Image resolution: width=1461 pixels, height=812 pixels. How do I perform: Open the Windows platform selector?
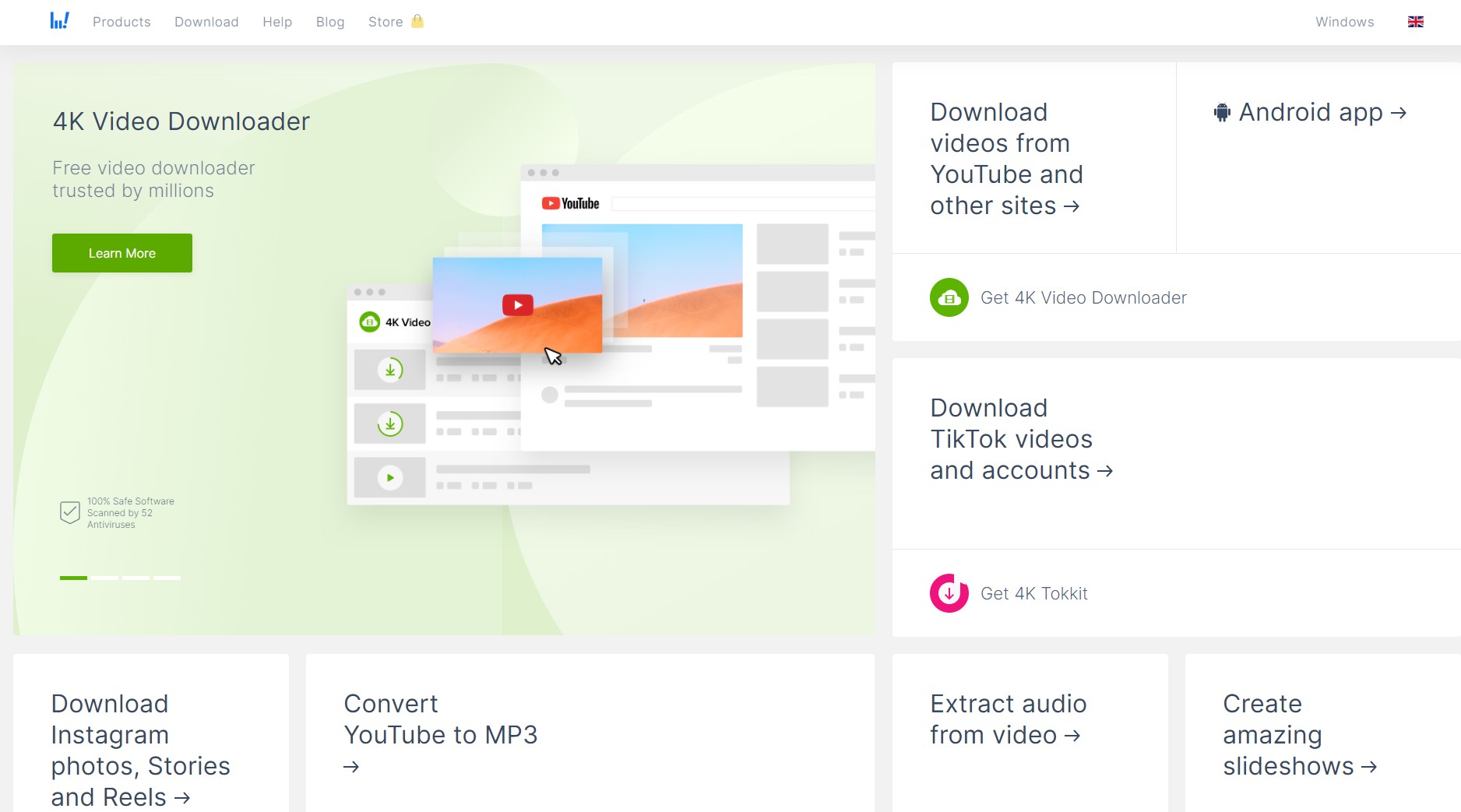point(1345,22)
